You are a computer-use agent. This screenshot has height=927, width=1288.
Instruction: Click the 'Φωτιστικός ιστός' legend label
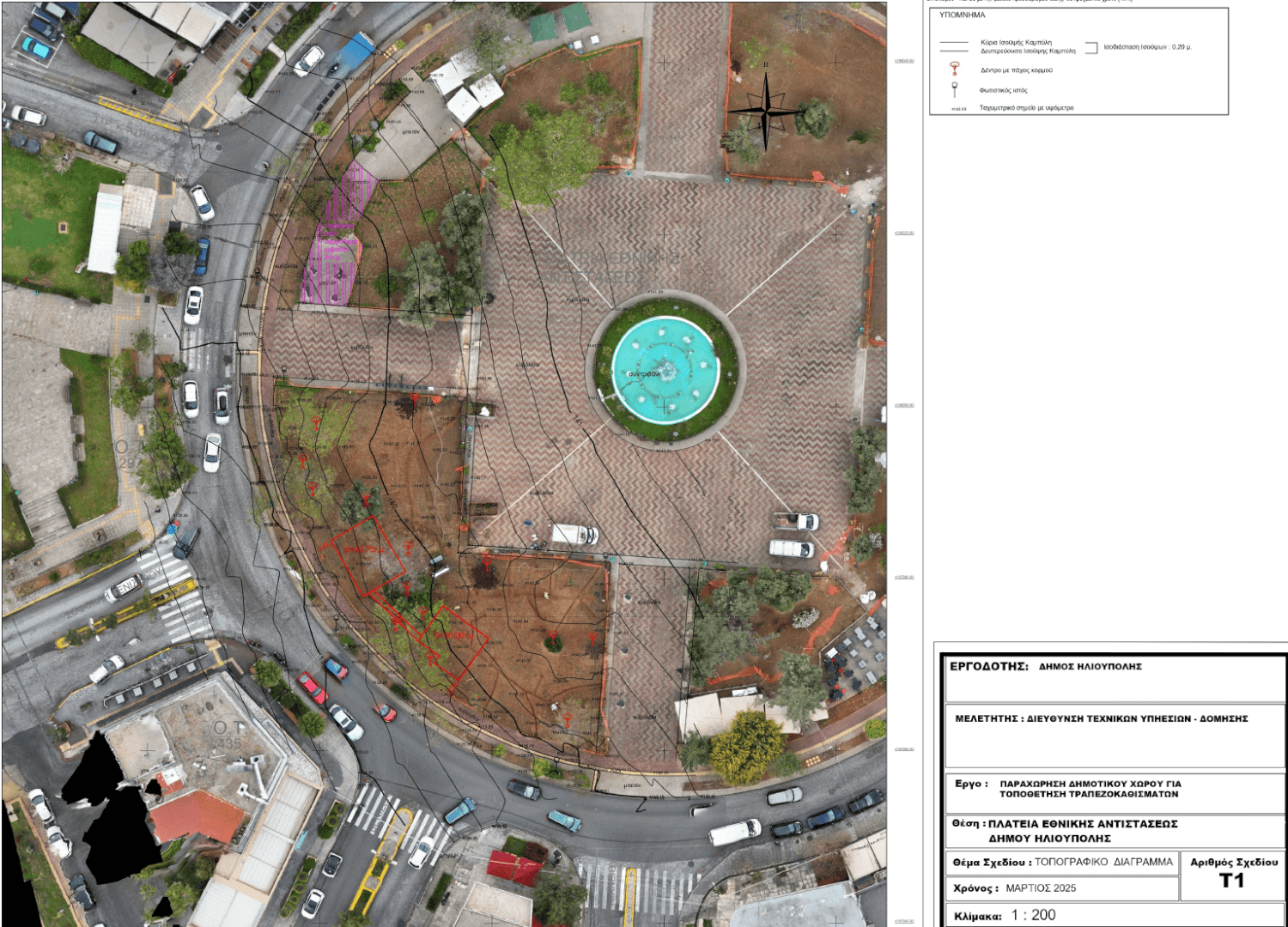[x=1003, y=90]
